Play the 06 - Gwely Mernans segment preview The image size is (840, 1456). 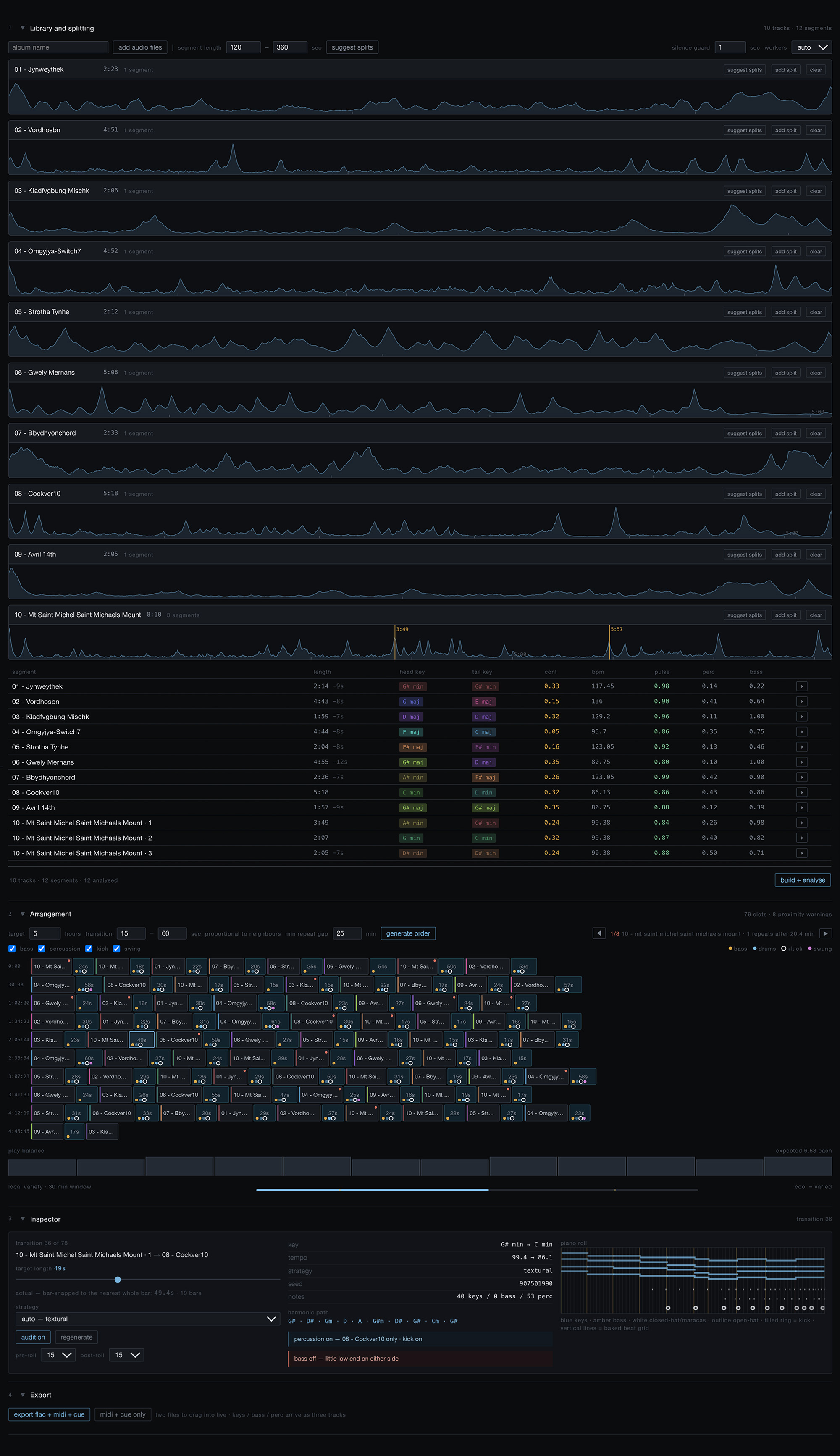tap(801, 762)
